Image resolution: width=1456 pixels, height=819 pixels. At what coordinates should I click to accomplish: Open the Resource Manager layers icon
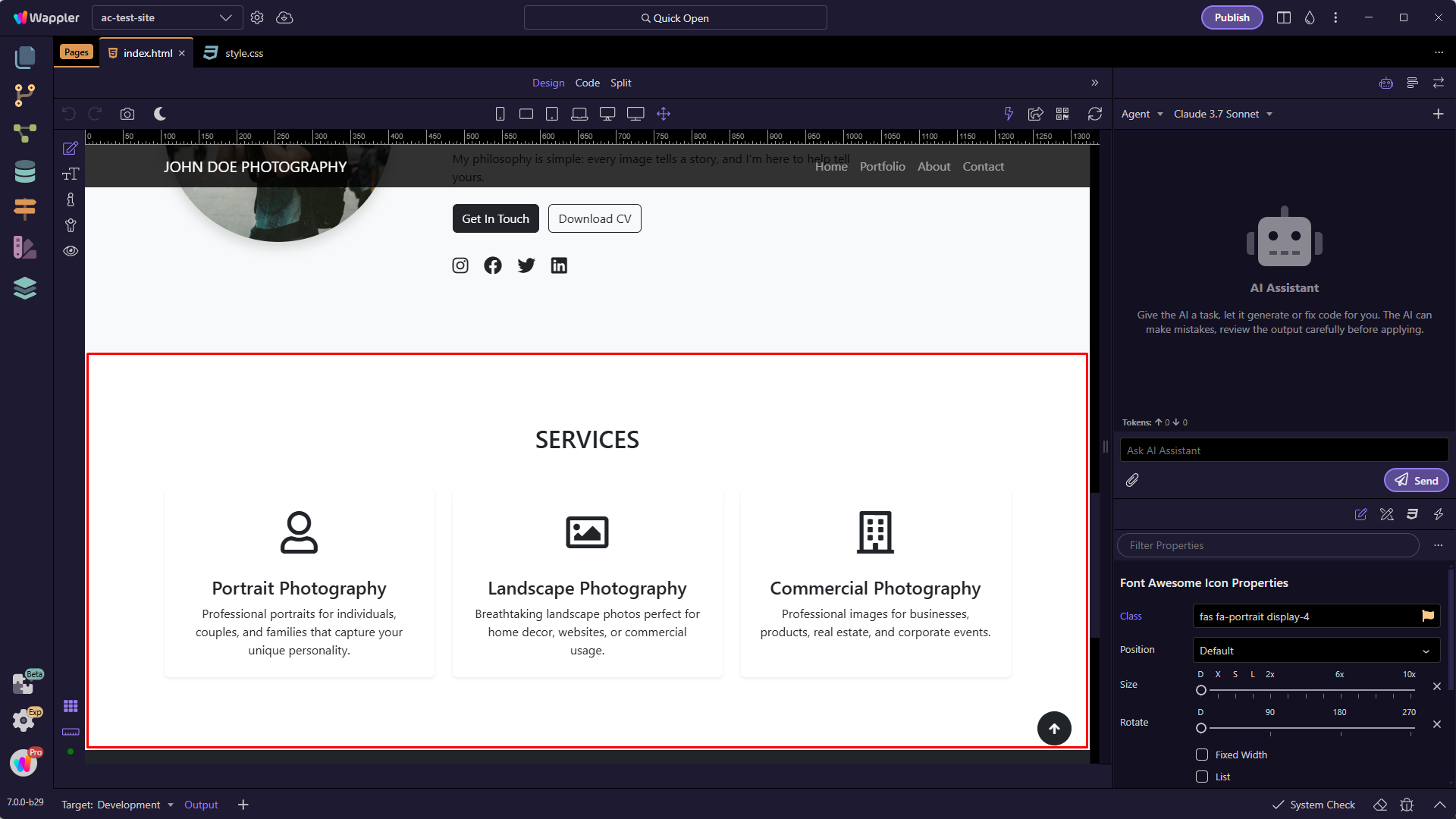tap(25, 288)
